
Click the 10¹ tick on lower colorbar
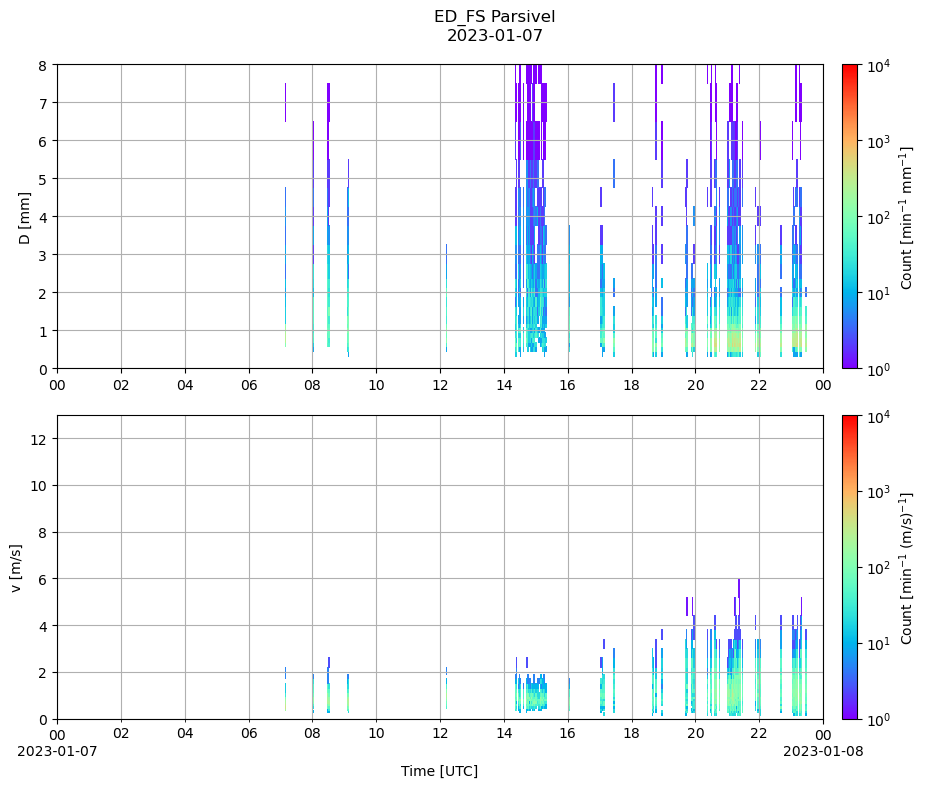point(878,644)
